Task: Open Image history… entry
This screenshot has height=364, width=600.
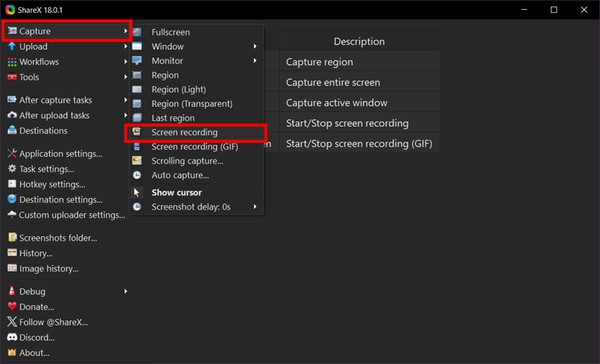Action: (49, 268)
